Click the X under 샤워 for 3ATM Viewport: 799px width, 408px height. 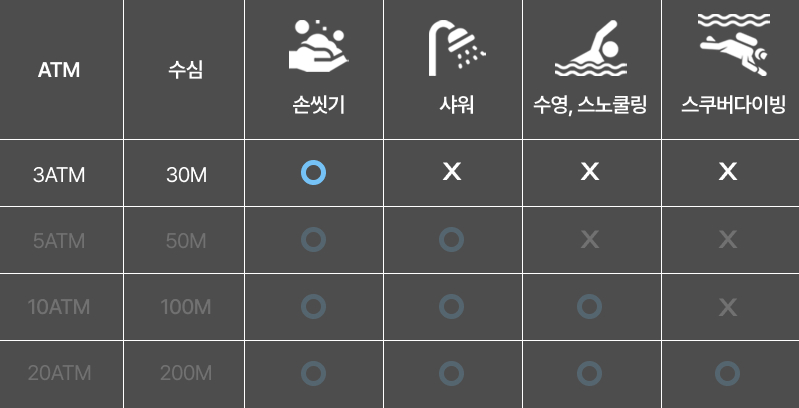coord(452,173)
